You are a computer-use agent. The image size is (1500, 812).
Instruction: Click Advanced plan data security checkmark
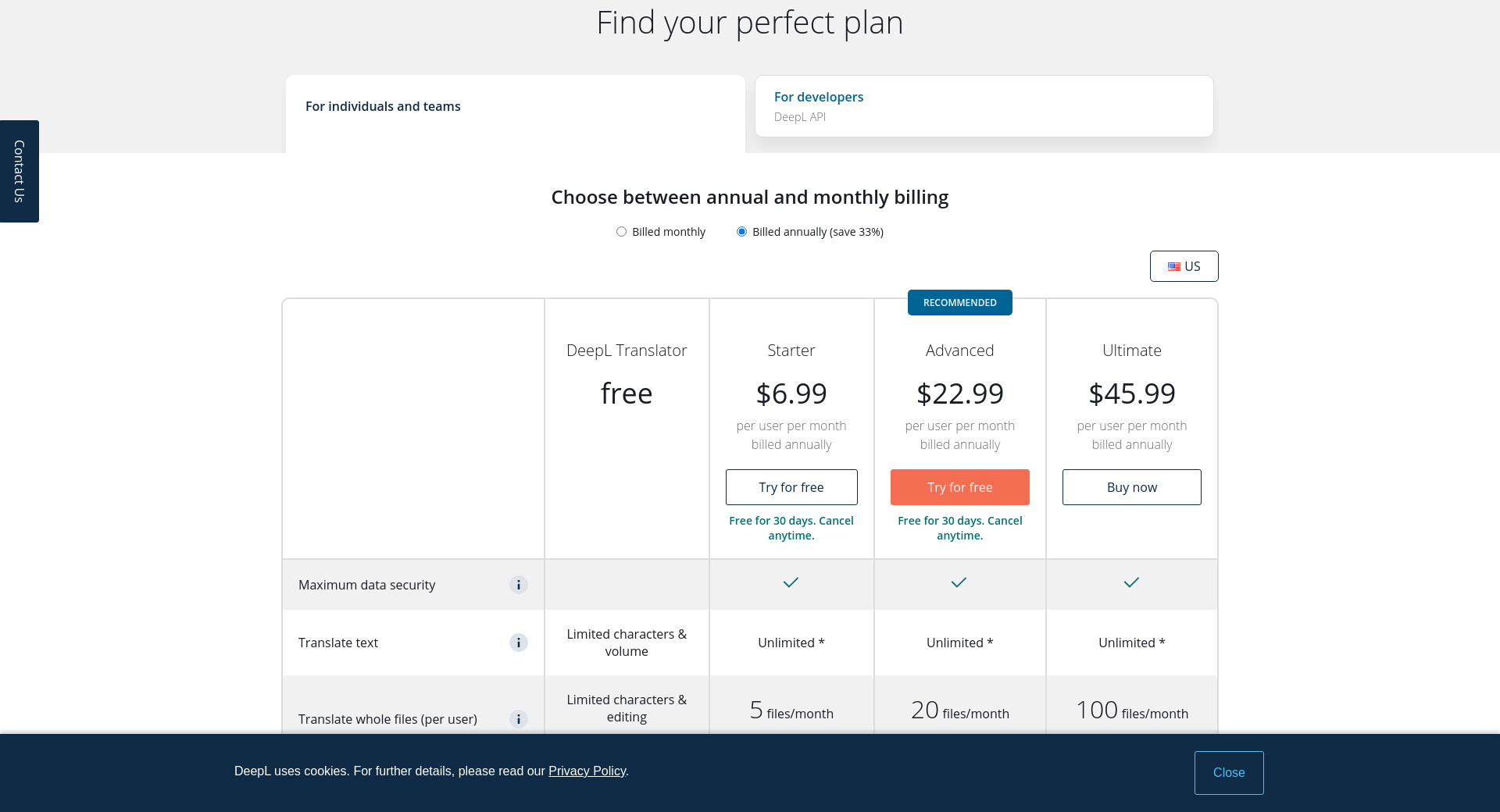pyautogui.click(x=959, y=582)
